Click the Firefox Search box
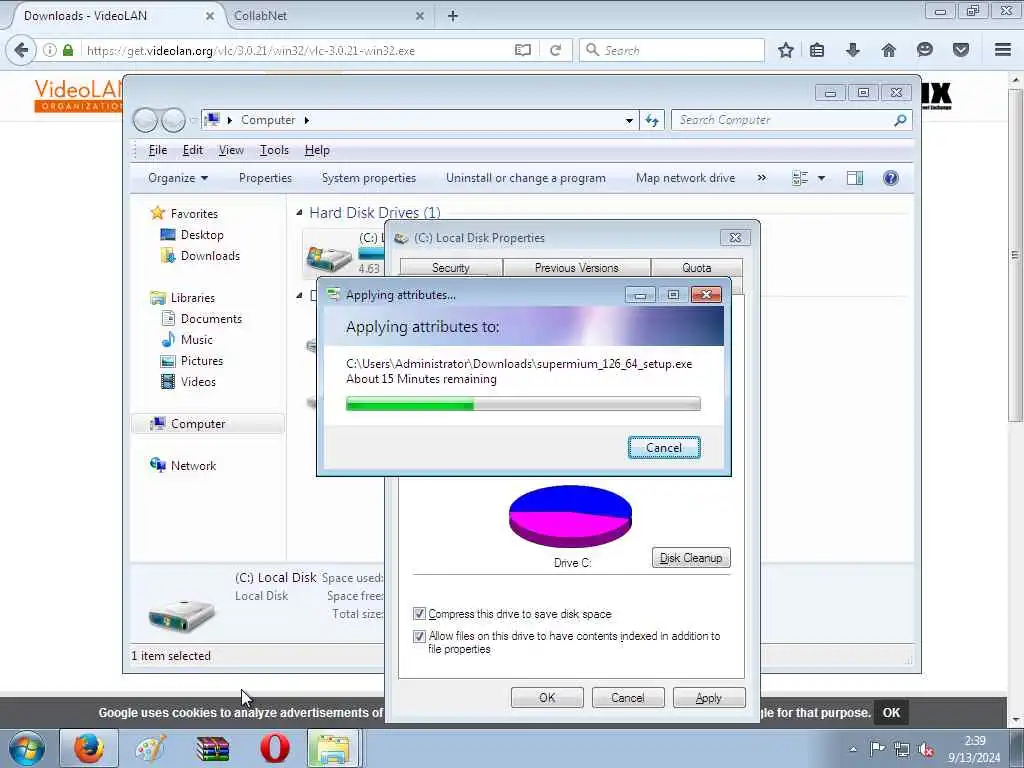 point(671,50)
